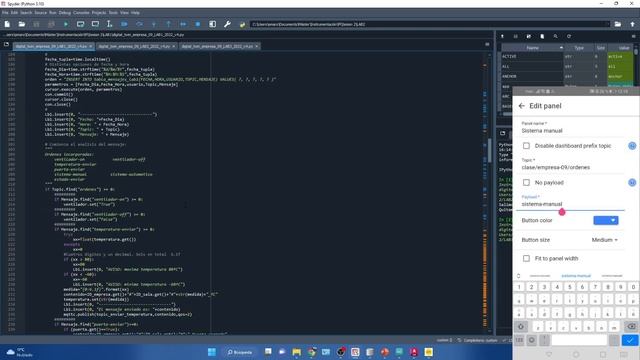Open the editor options menu at top right
640x360 pixels.
pyautogui.click(x=487, y=44)
